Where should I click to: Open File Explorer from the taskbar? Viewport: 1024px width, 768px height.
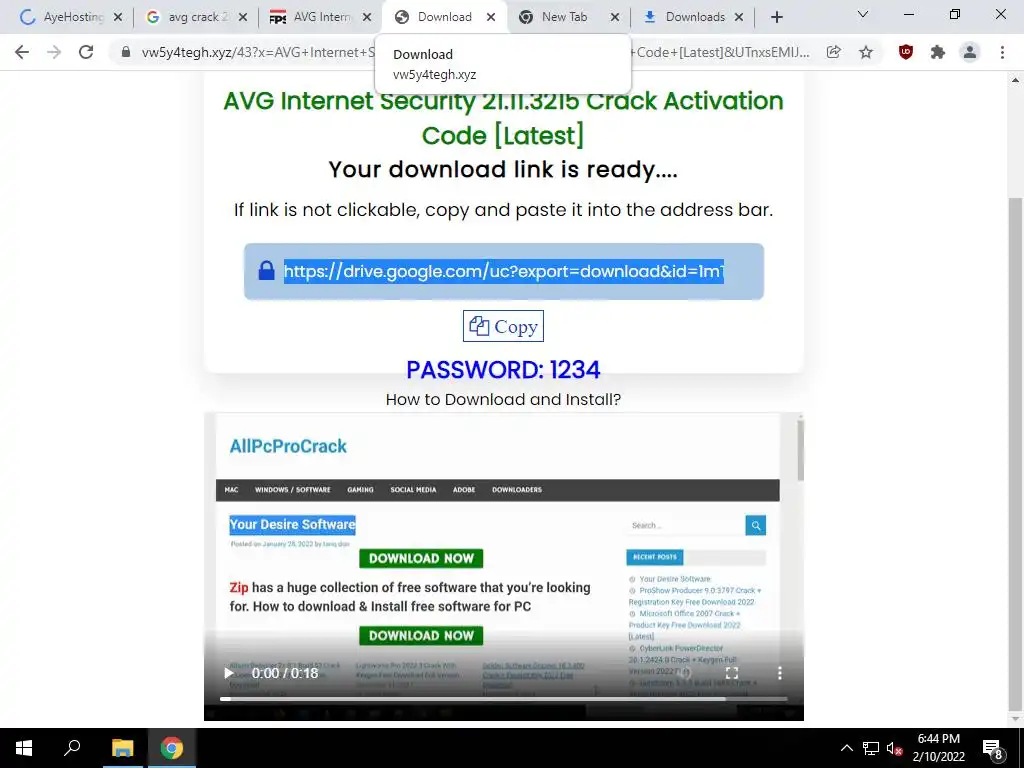(122, 748)
